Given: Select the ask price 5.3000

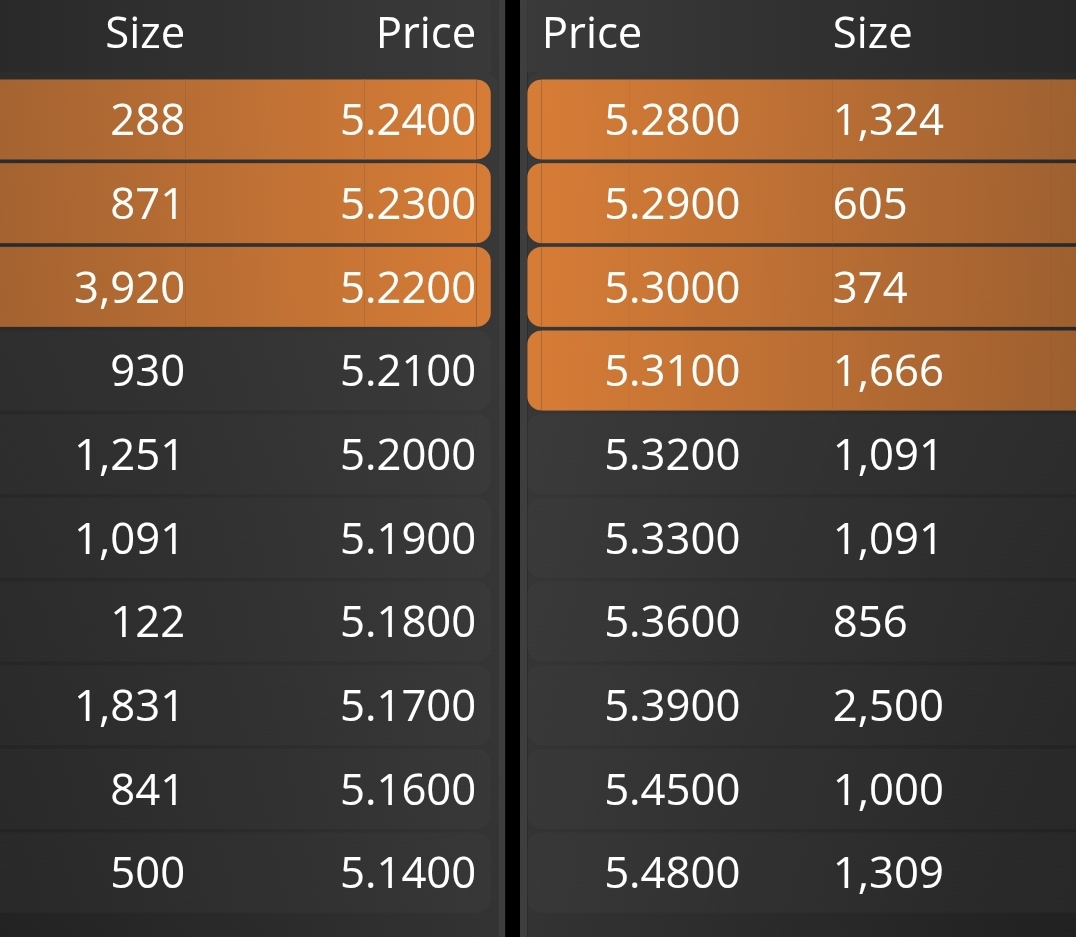Looking at the screenshot, I should coord(672,288).
